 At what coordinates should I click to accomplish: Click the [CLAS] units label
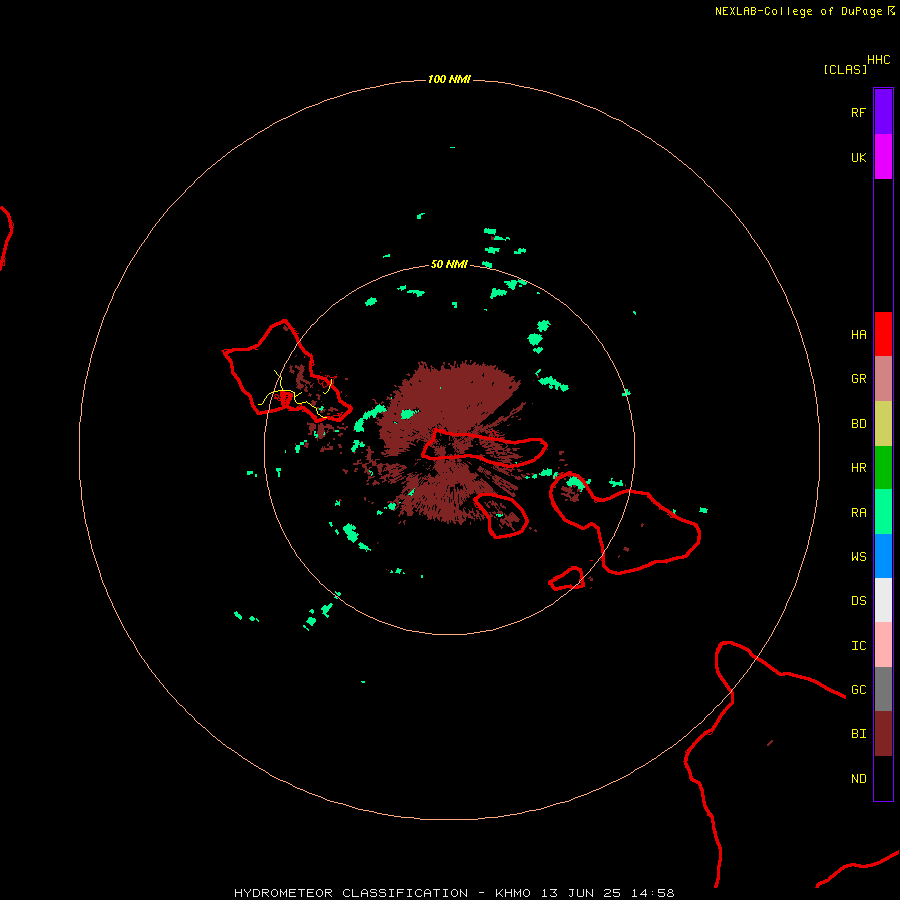[845, 70]
